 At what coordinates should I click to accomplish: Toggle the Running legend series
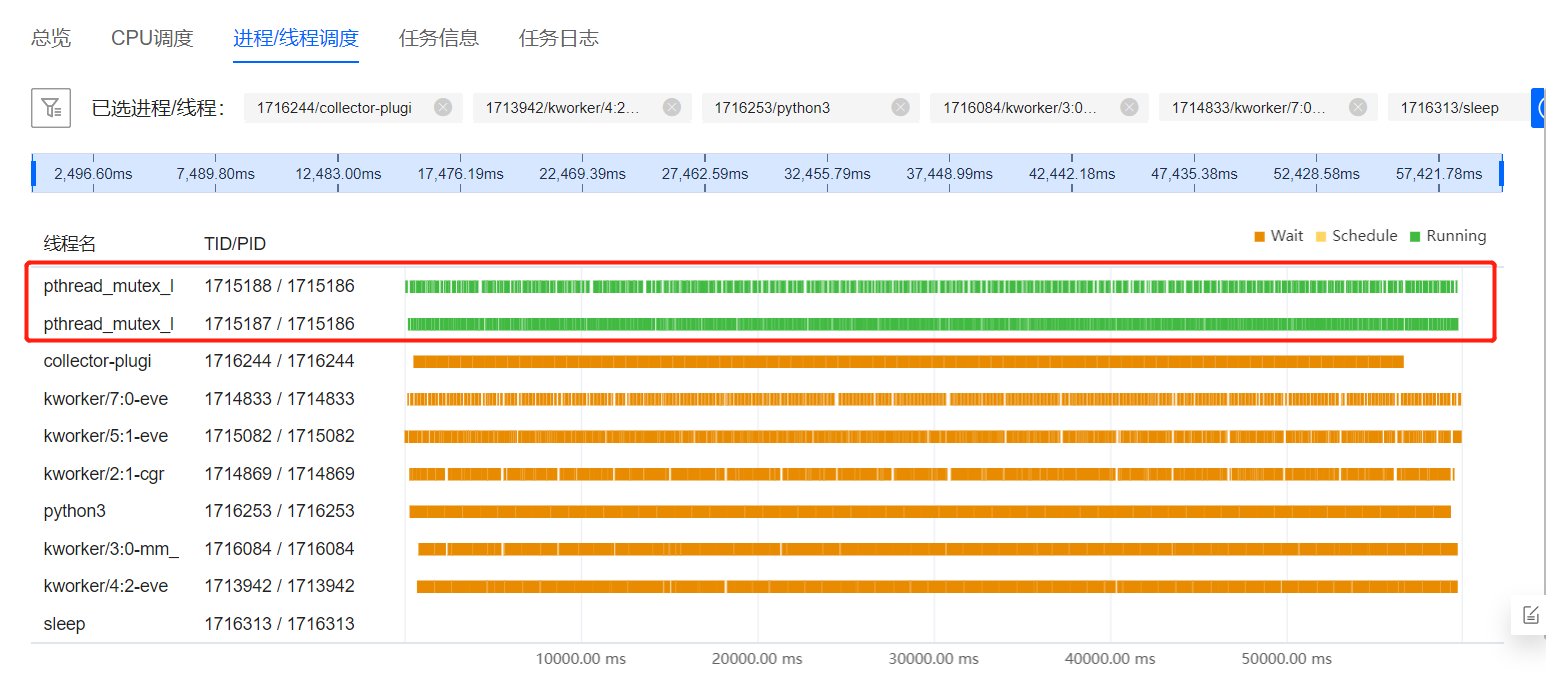pos(1448,236)
